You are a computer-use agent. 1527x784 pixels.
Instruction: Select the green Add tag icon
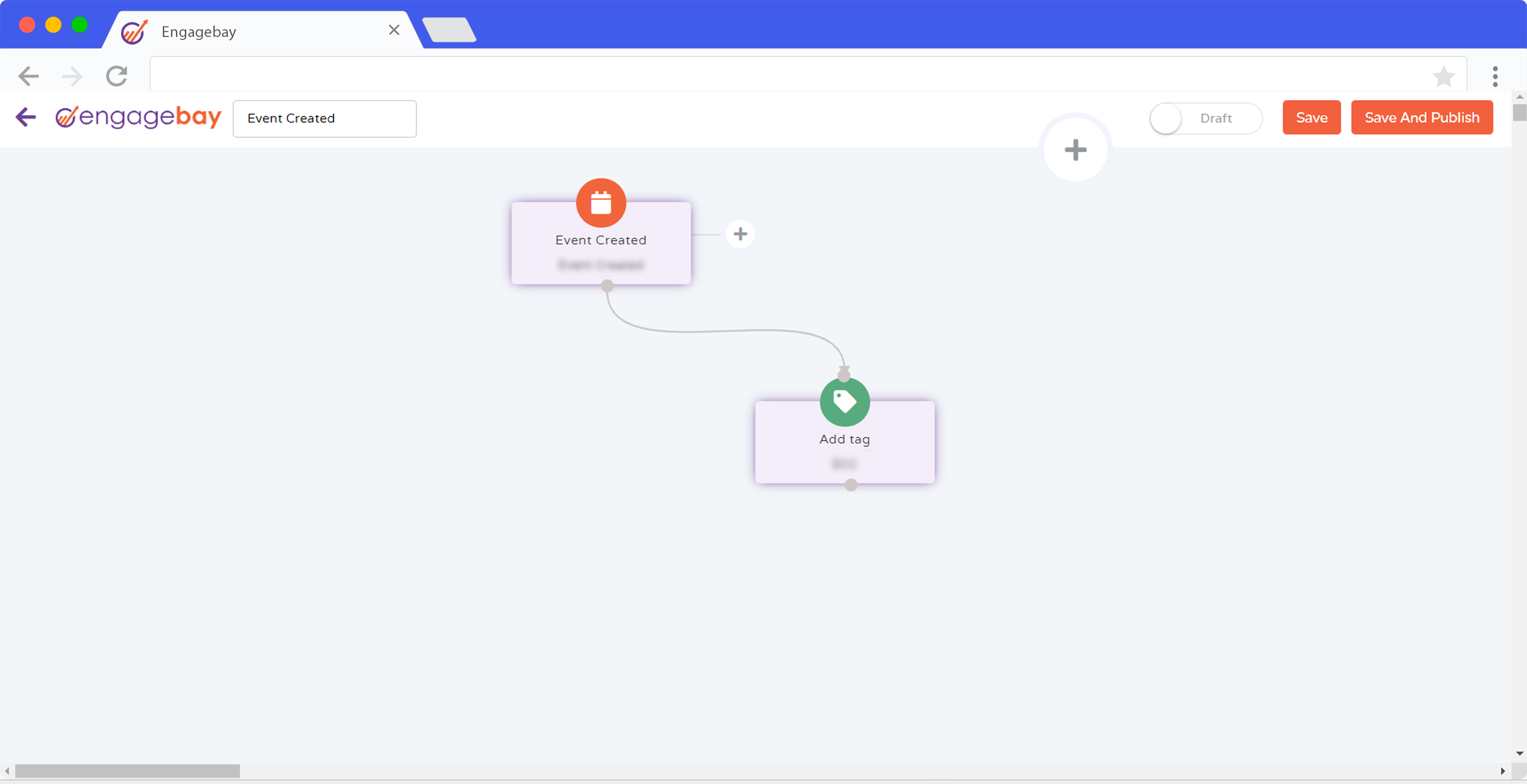click(x=845, y=402)
